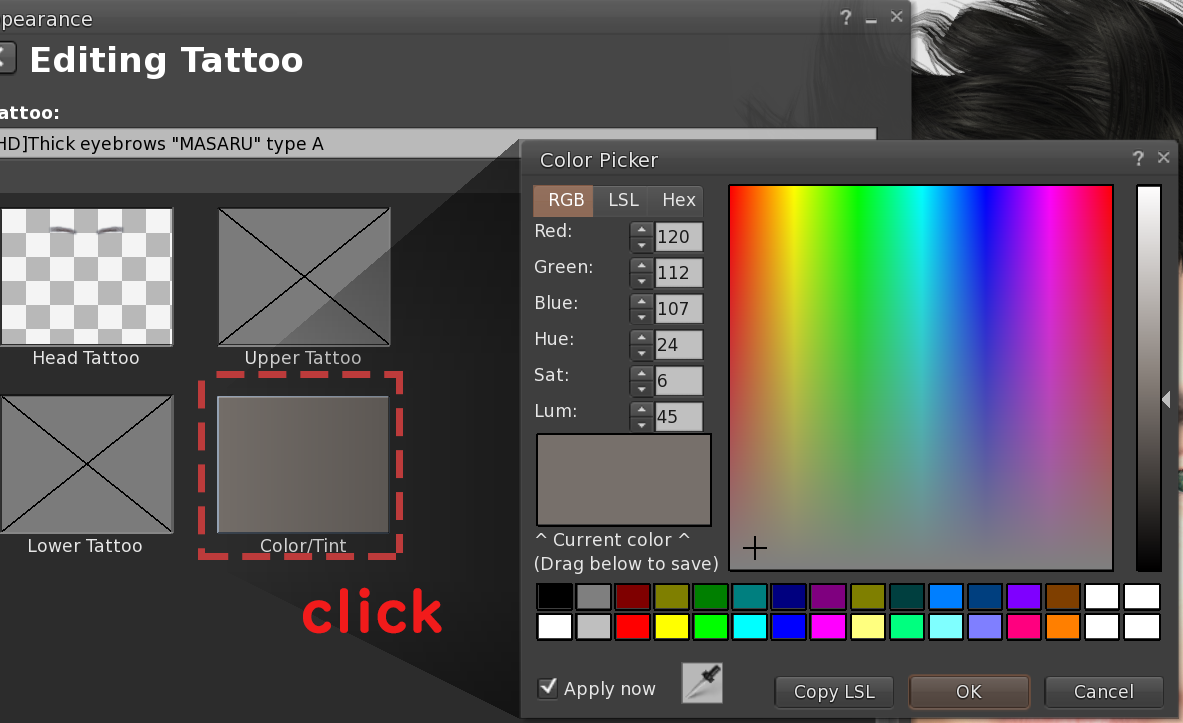The width and height of the screenshot is (1183, 723).
Task: Click the Copy LSL button
Action: (x=834, y=691)
